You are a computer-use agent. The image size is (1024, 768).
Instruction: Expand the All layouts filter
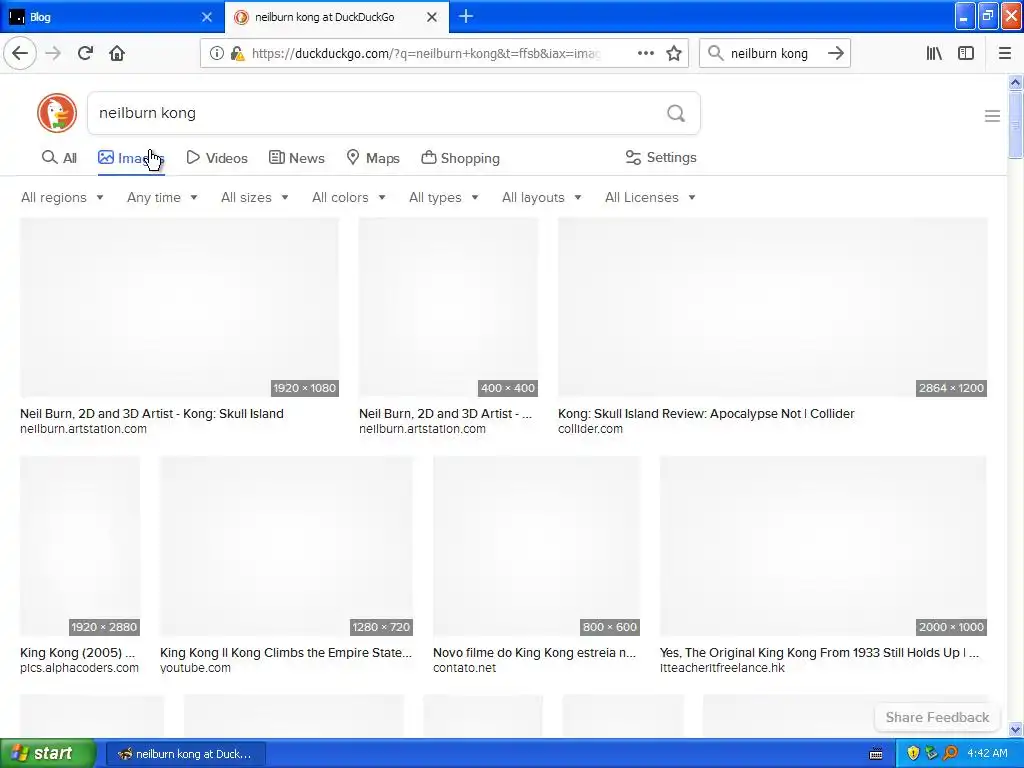pos(541,197)
